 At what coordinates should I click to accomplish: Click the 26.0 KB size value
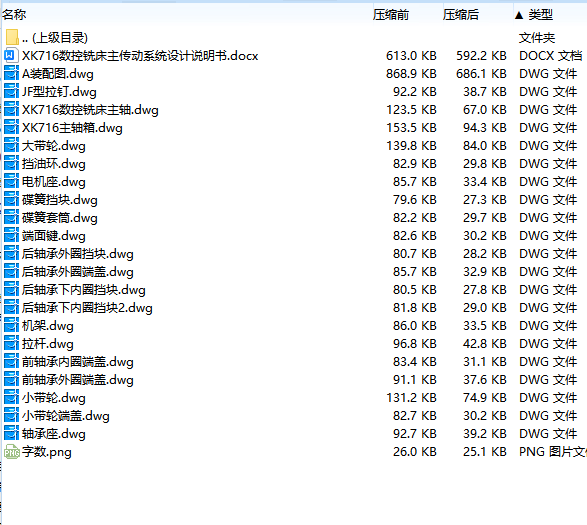pyautogui.click(x=414, y=452)
